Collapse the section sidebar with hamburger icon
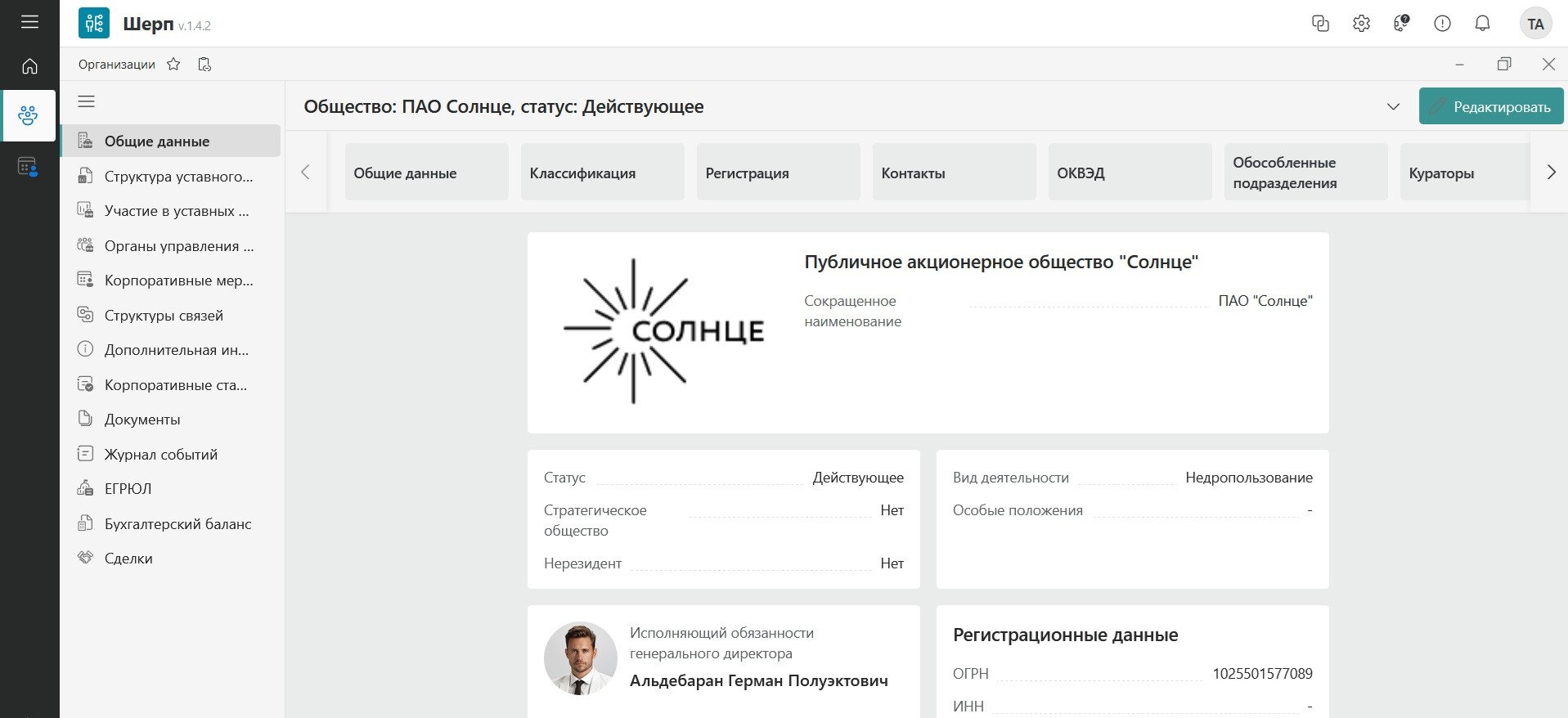The image size is (1568, 718). point(86,101)
